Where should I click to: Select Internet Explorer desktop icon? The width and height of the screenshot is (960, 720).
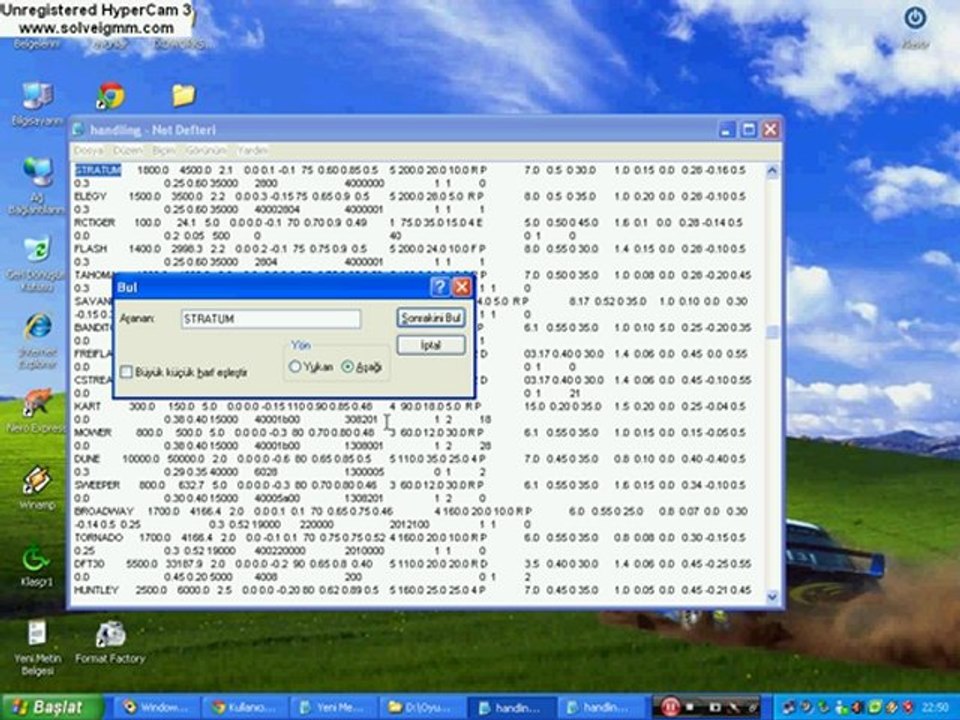(x=37, y=341)
